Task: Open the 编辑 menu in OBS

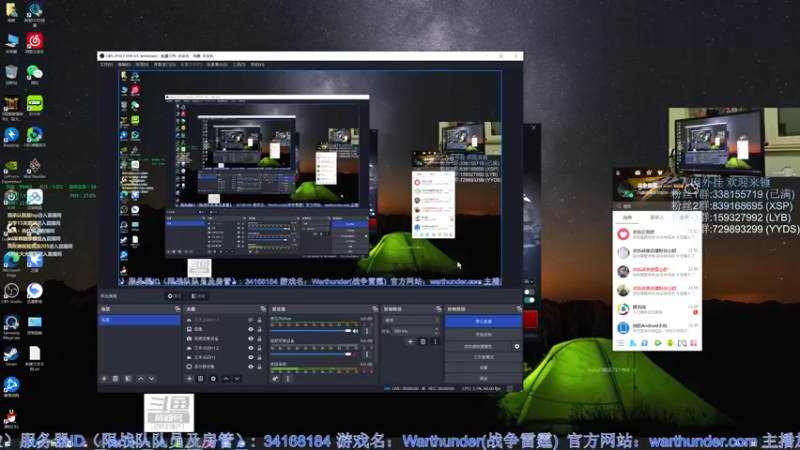Action: pos(123,65)
